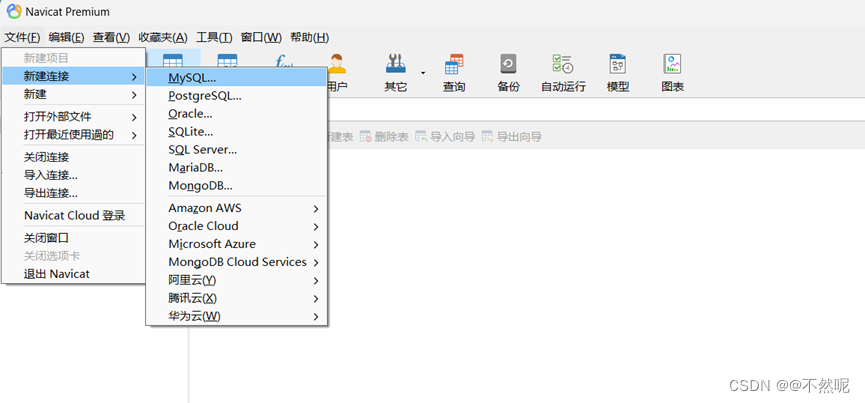This screenshot has height=403, width=865.
Task: Expand the Microsoft Azure submenu arrow
Action: [316, 244]
